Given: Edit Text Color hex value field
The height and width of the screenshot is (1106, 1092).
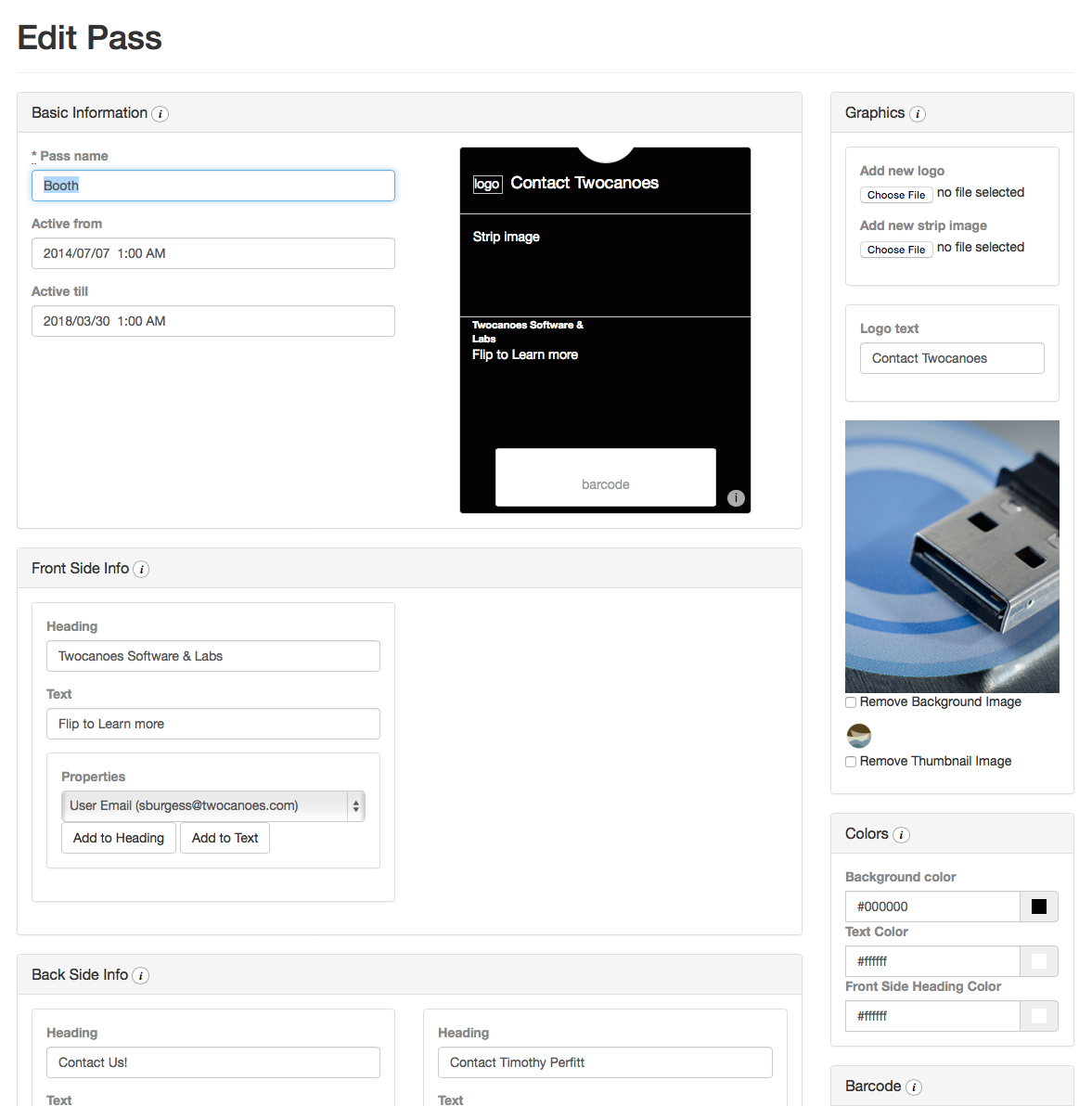Looking at the screenshot, I should (x=932, y=961).
